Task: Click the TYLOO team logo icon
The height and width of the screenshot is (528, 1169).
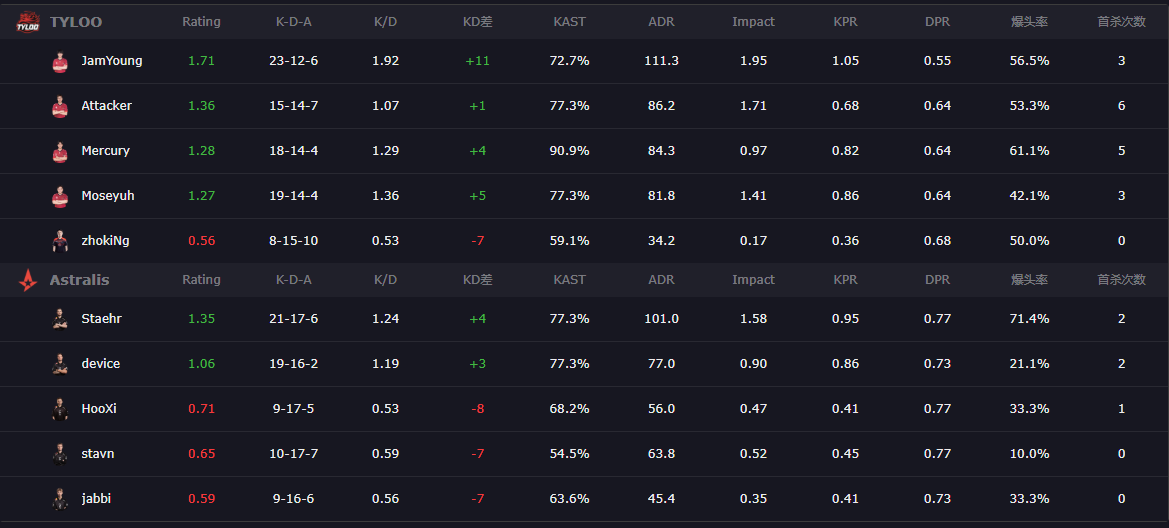Action: coord(27,23)
